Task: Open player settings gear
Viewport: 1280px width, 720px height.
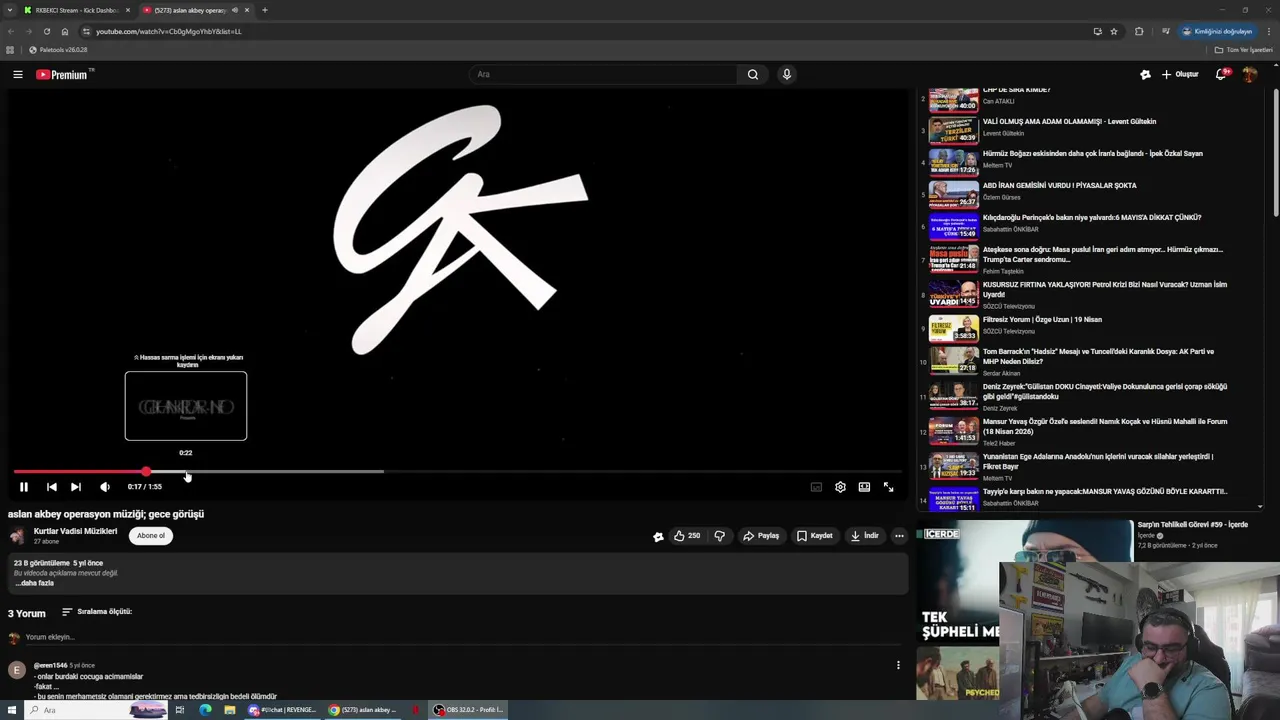Action: pos(840,487)
